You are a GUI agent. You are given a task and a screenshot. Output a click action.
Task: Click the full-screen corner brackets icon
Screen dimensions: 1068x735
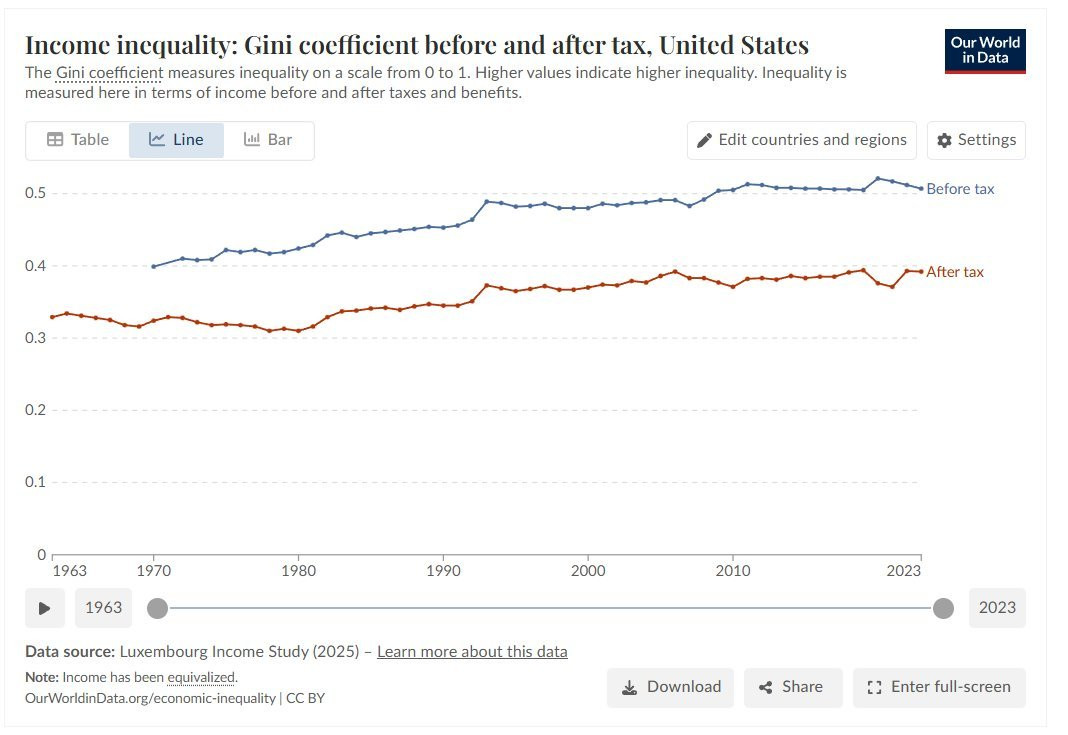tap(874, 687)
